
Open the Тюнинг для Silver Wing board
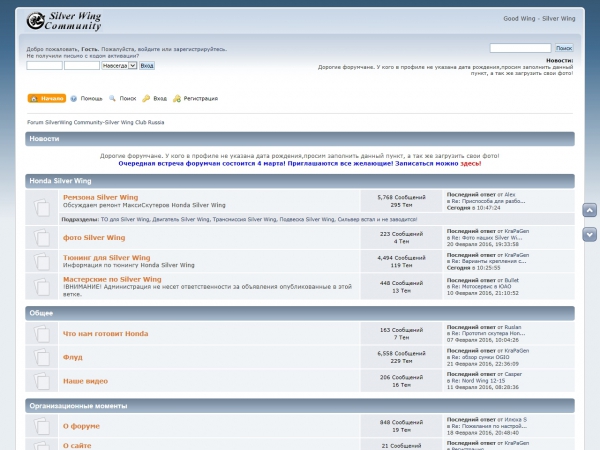[x=107, y=258]
